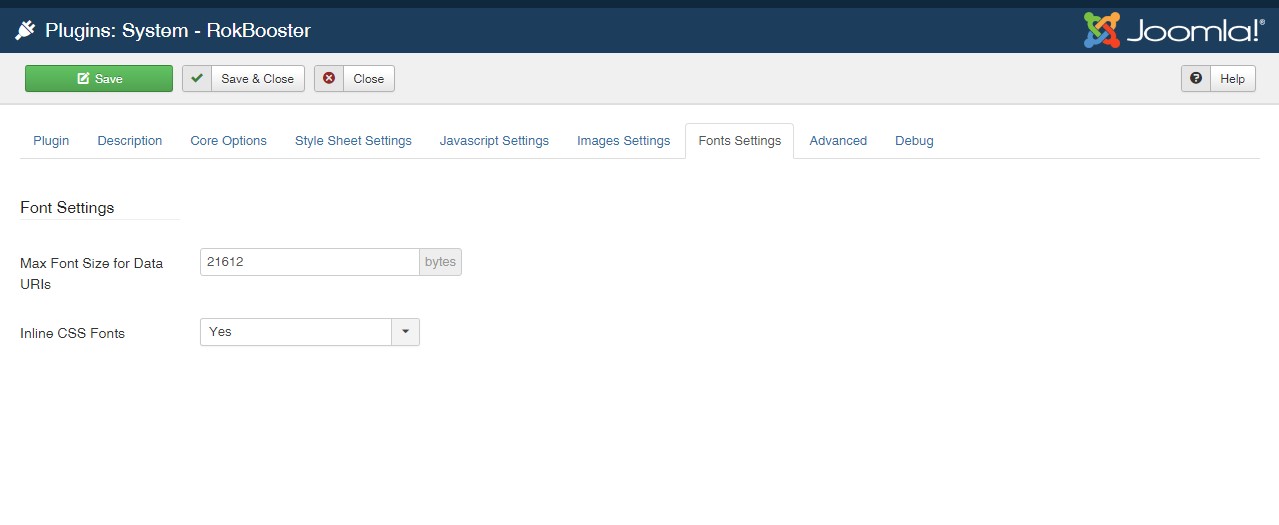
Task: Click the Max Font Size input field
Action: click(309, 262)
